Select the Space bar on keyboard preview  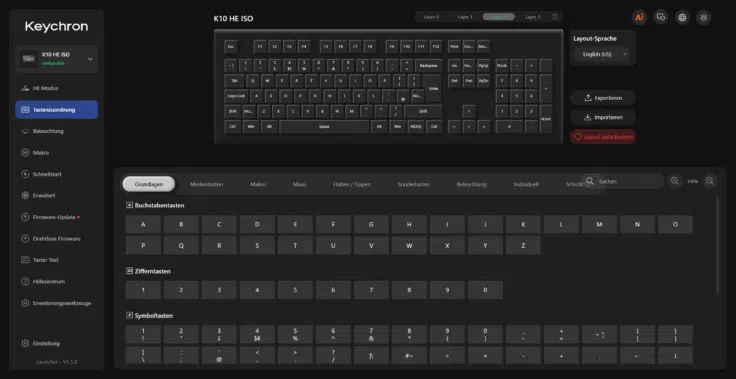[x=324, y=127]
